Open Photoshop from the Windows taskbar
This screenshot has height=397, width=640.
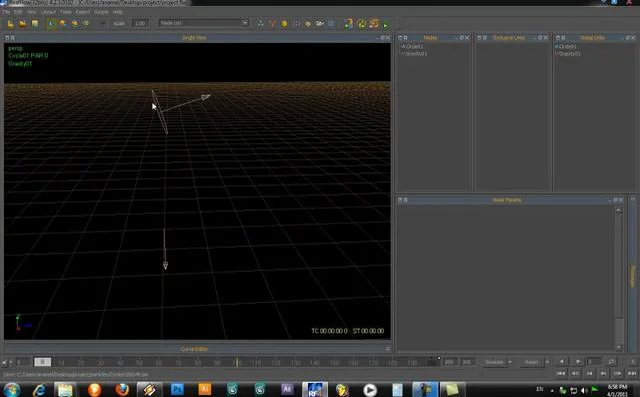pyautogui.click(x=177, y=389)
